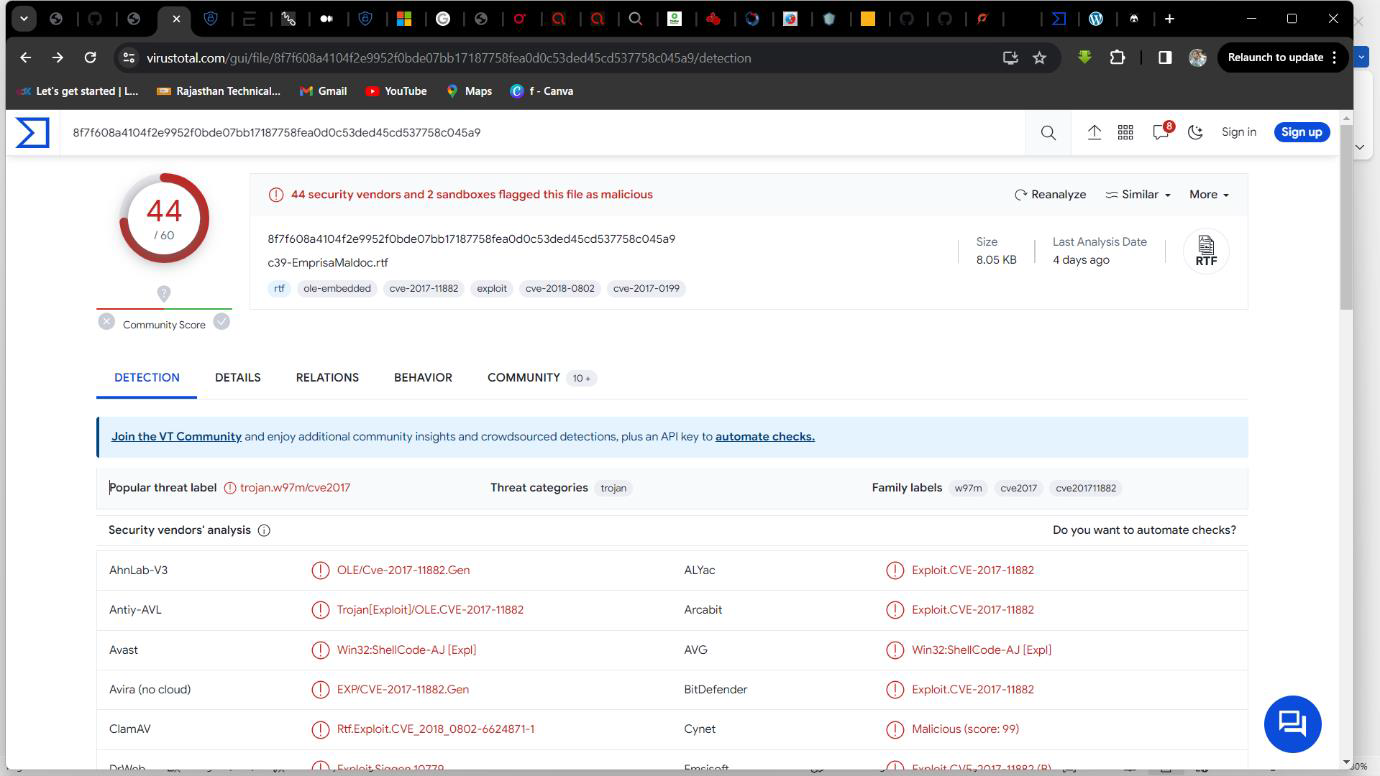Click community score downvote X
This screenshot has height=776, width=1380.
[x=106, y=322]
